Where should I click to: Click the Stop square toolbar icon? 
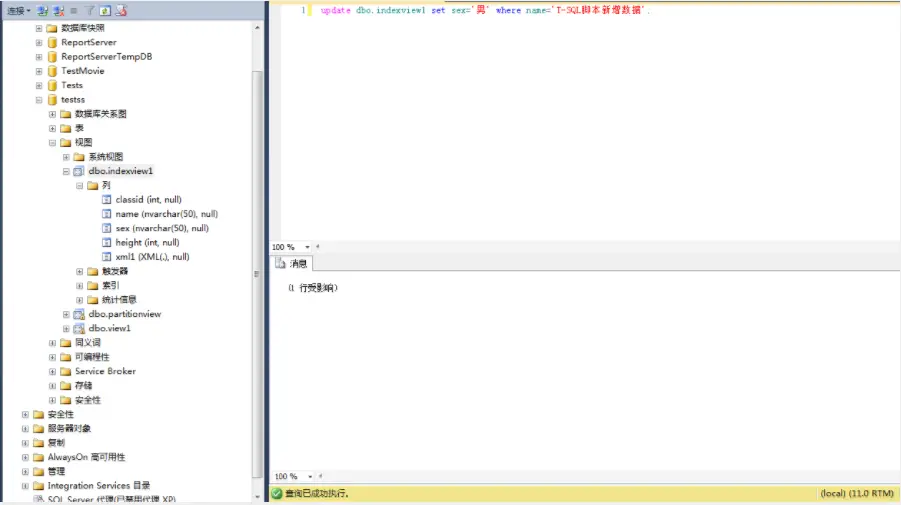(x=74, y=10)
